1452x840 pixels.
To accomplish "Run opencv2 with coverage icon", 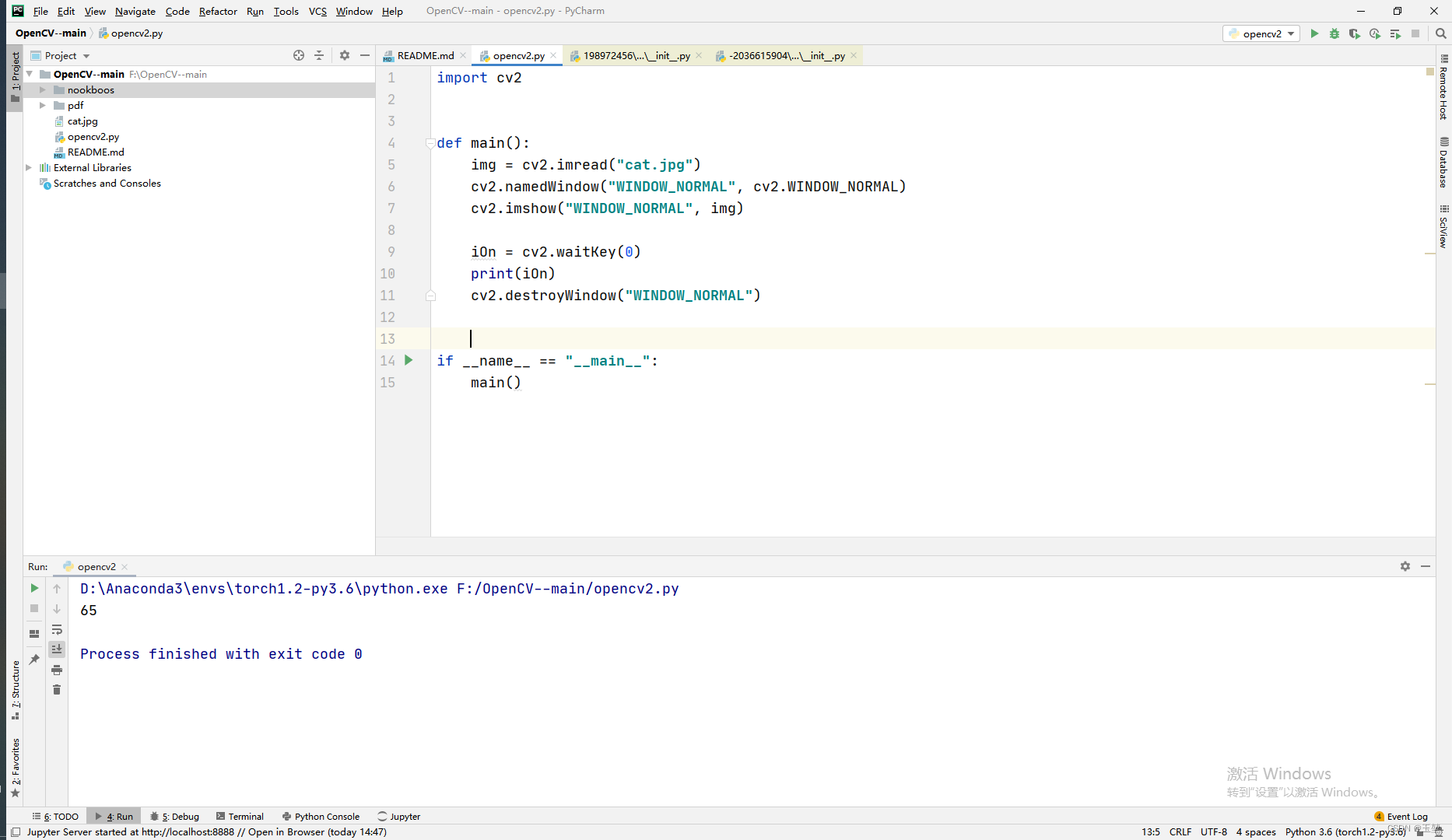I will 1355,33.
